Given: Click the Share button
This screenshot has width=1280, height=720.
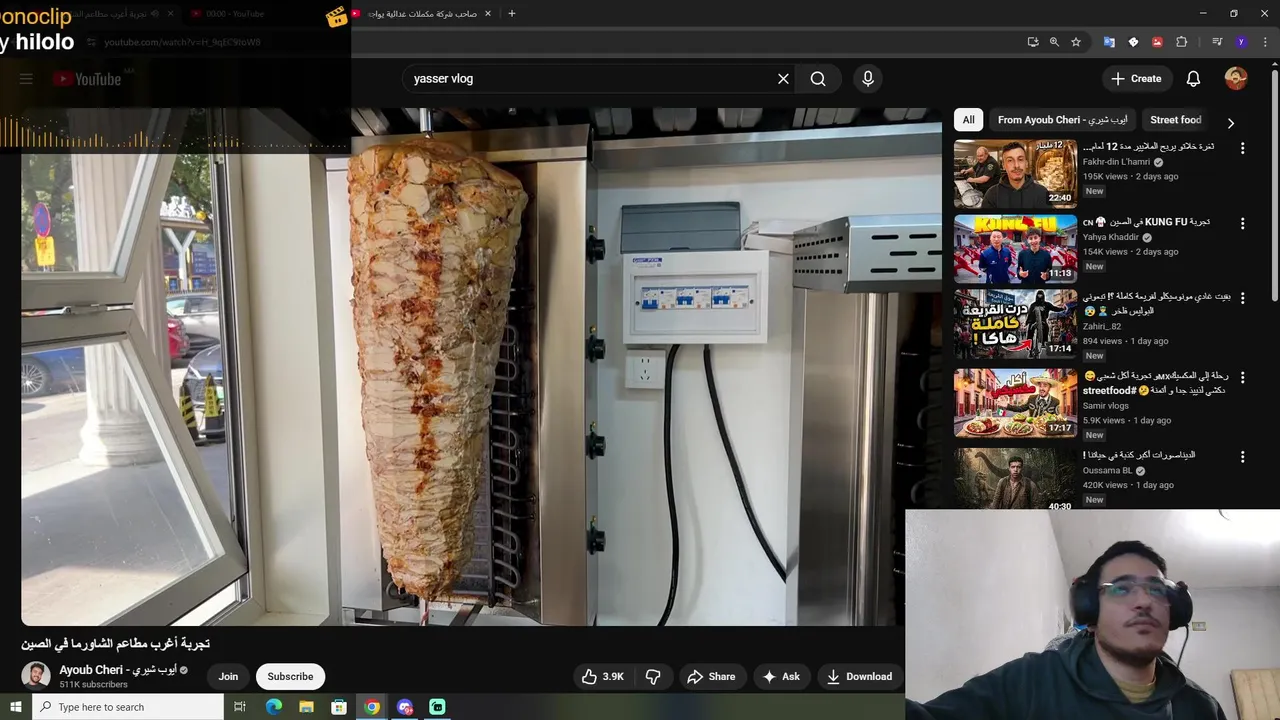Looking at the screenshot, I should [711, 677].
